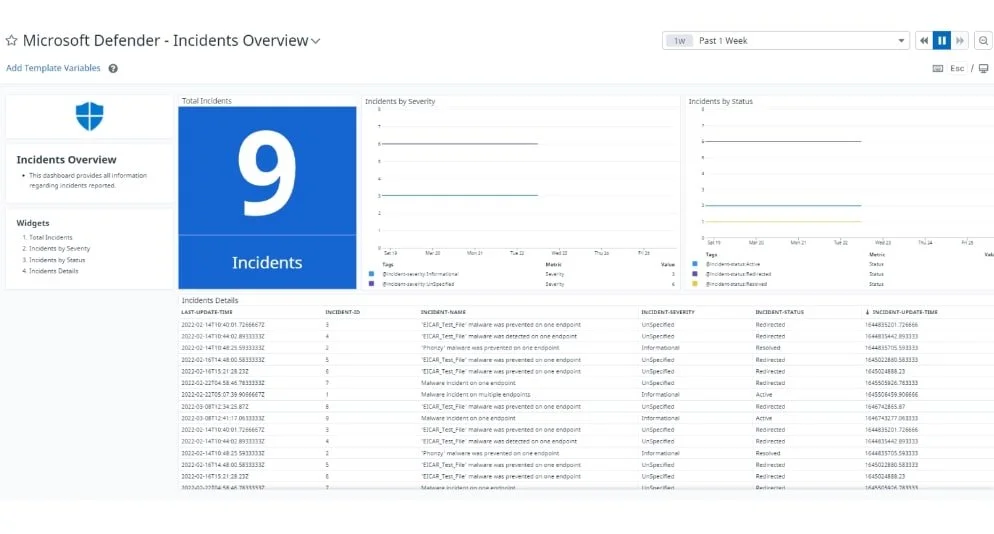Click the time range dropdown arrow

pos(901,41)
